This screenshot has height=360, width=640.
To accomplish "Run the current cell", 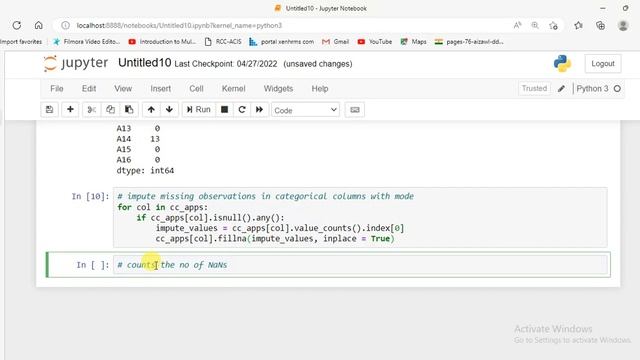I will [x=198, y=109].
